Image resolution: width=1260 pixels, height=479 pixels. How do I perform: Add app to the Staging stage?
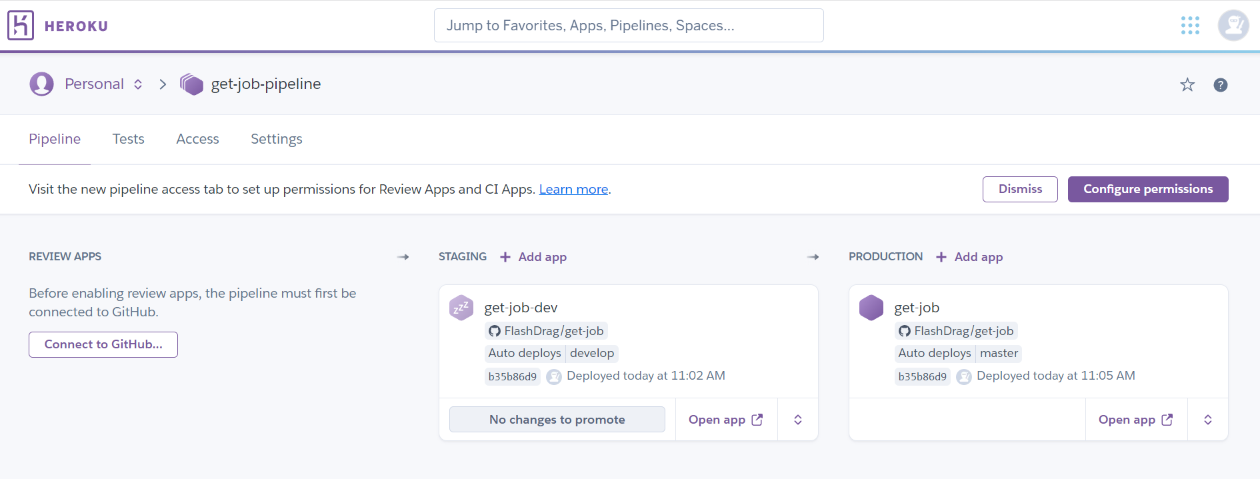(x=534, y=257)
